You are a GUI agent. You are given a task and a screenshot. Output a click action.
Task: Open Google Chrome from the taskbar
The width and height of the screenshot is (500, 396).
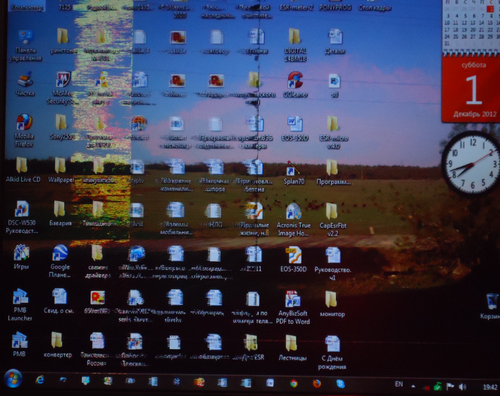tap(294, 383)
